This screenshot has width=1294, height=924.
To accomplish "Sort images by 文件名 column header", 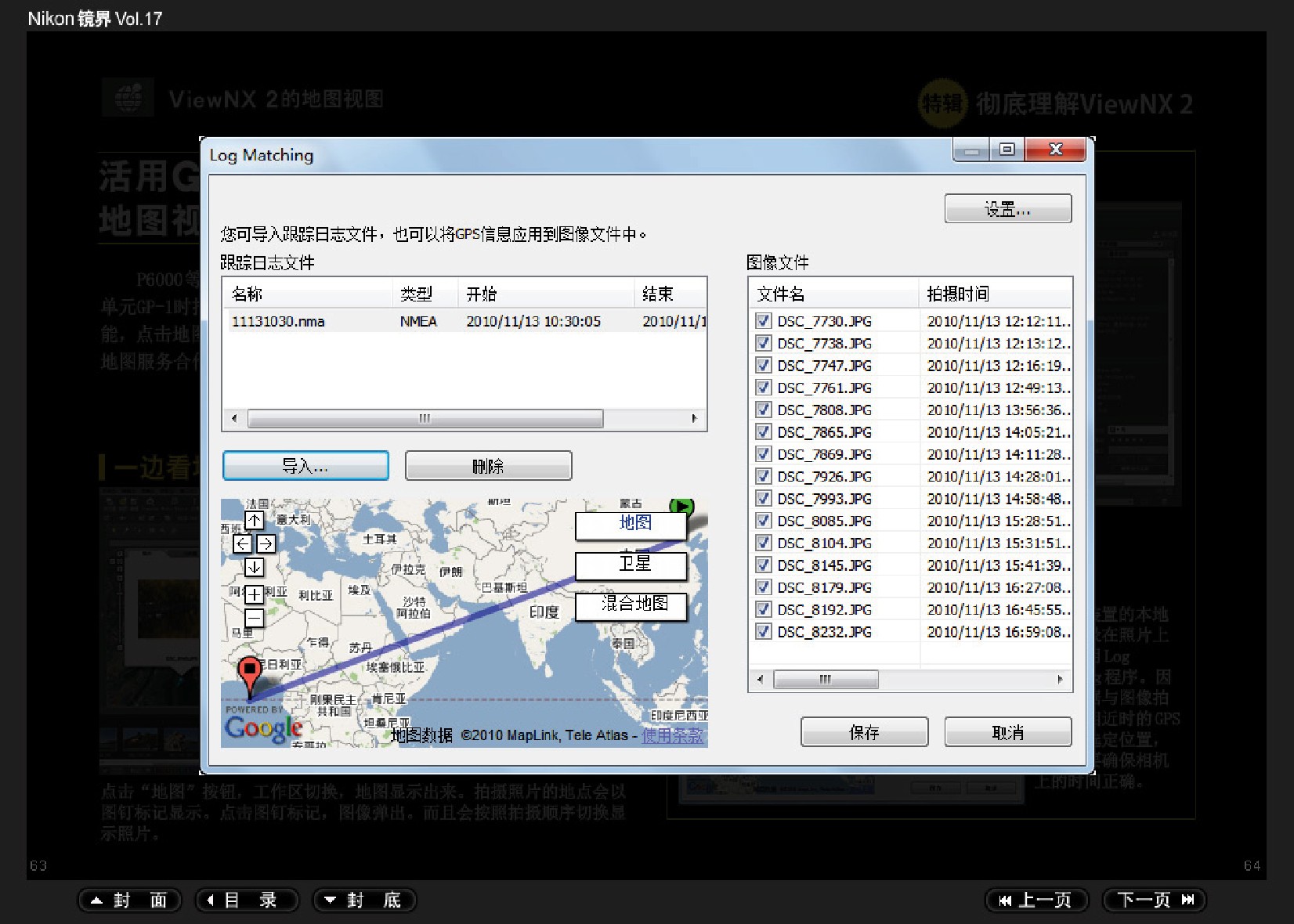I will coord(833,294).
